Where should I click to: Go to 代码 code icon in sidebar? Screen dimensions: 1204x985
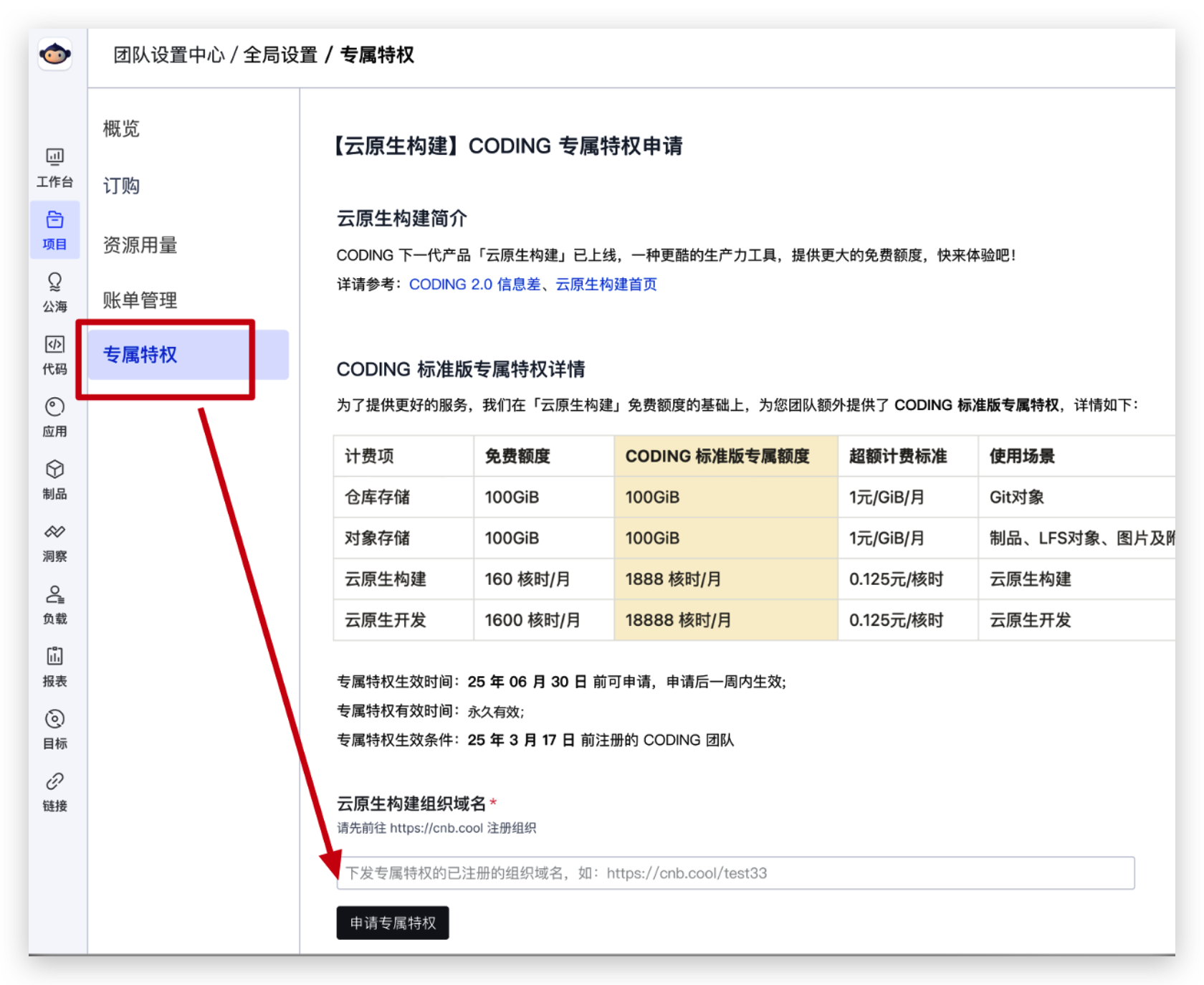54,354
